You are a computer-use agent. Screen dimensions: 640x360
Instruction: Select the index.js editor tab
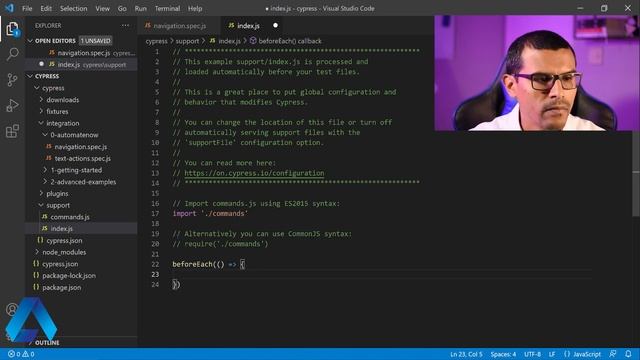click(248, 25)
